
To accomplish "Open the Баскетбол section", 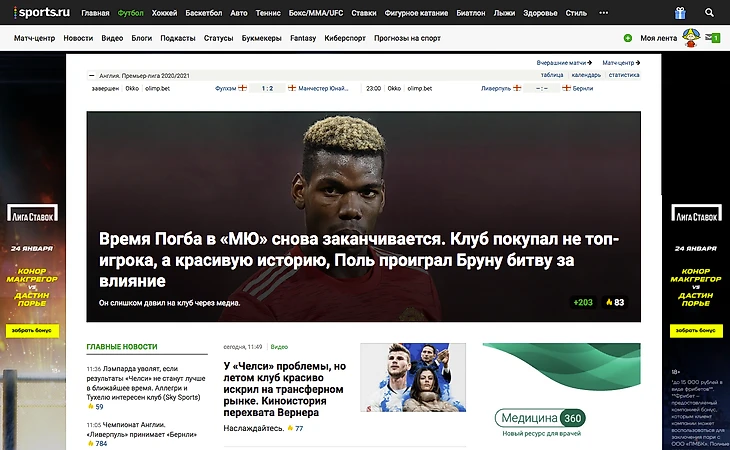I will (203, 13).
